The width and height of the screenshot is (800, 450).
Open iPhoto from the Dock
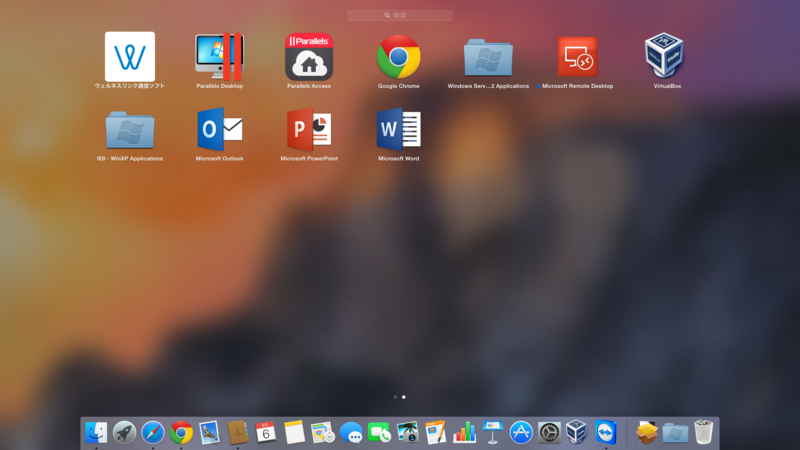point(408,433)
